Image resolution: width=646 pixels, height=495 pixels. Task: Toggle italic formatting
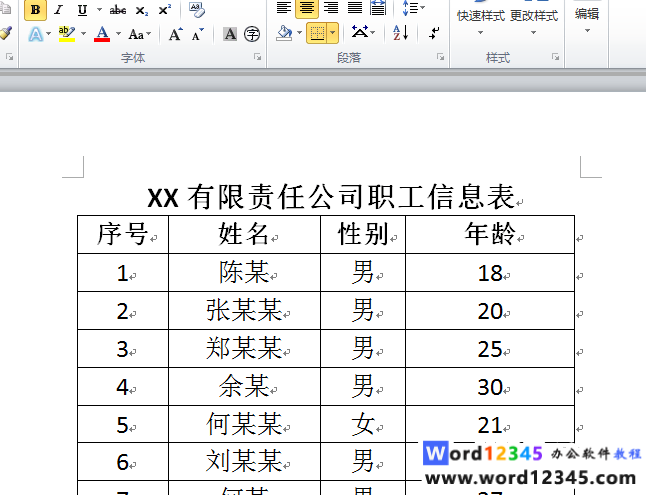pyautogui.click(x=59, y=9)
